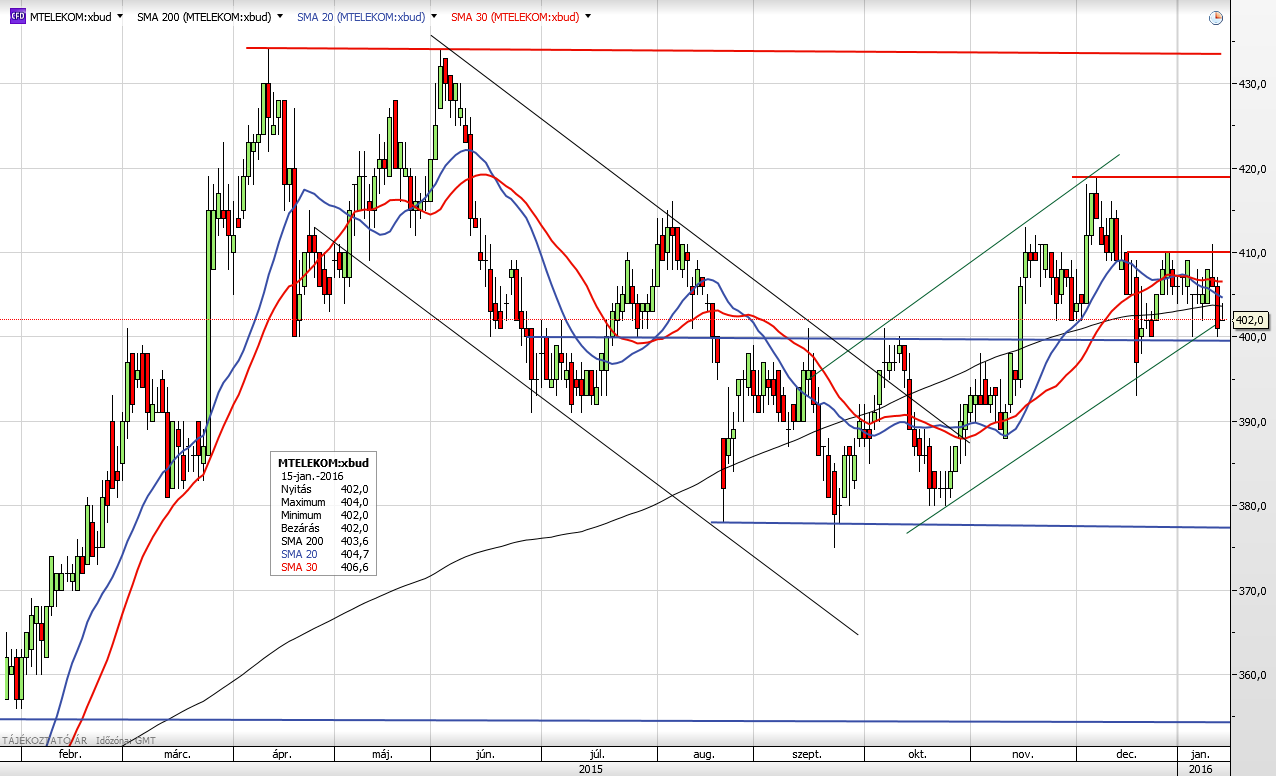This screenshot has width=1276, height=776.
Task: Click the SMA 30 406,6 row
Action: point(323,567)
